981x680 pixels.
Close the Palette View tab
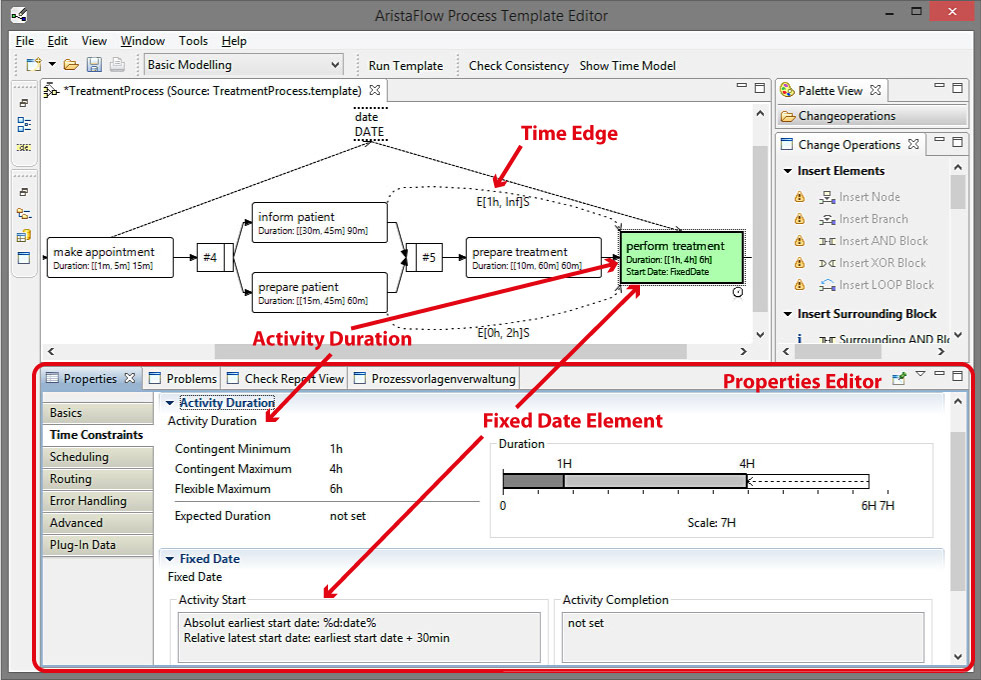876,90
